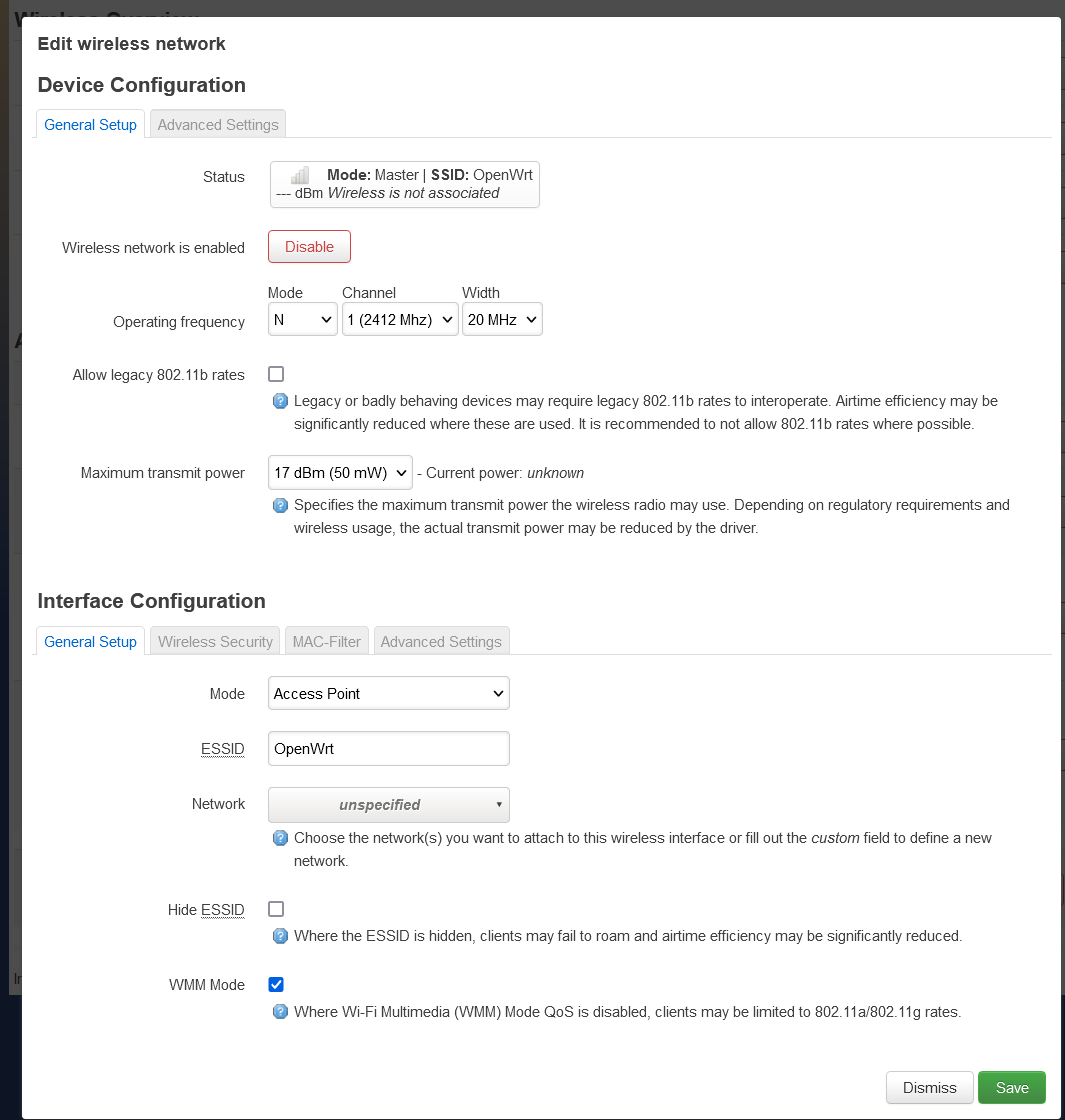Viewport: 1065px width, 1120px height.
Task: Click the ESSID label abbreviation
Action: point(222,749)
